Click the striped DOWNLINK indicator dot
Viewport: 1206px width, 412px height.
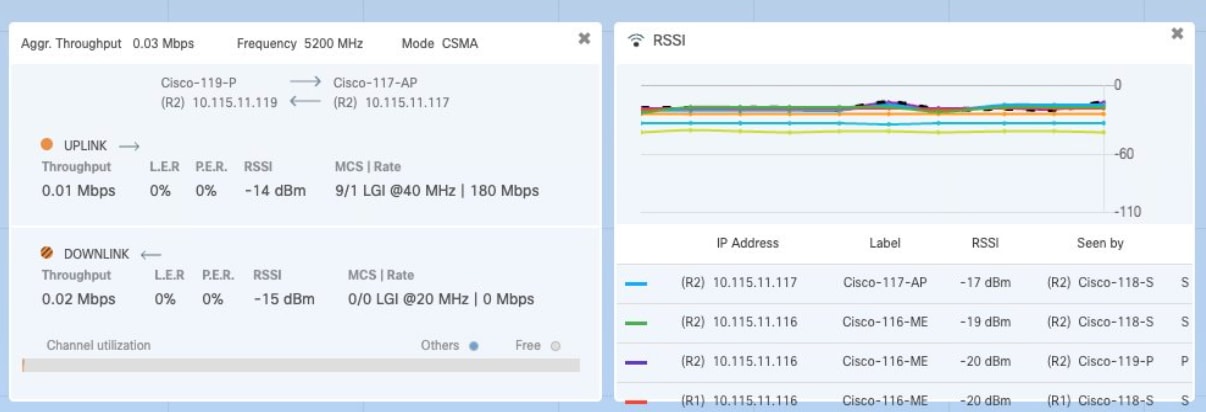click(x=47, y=253)
